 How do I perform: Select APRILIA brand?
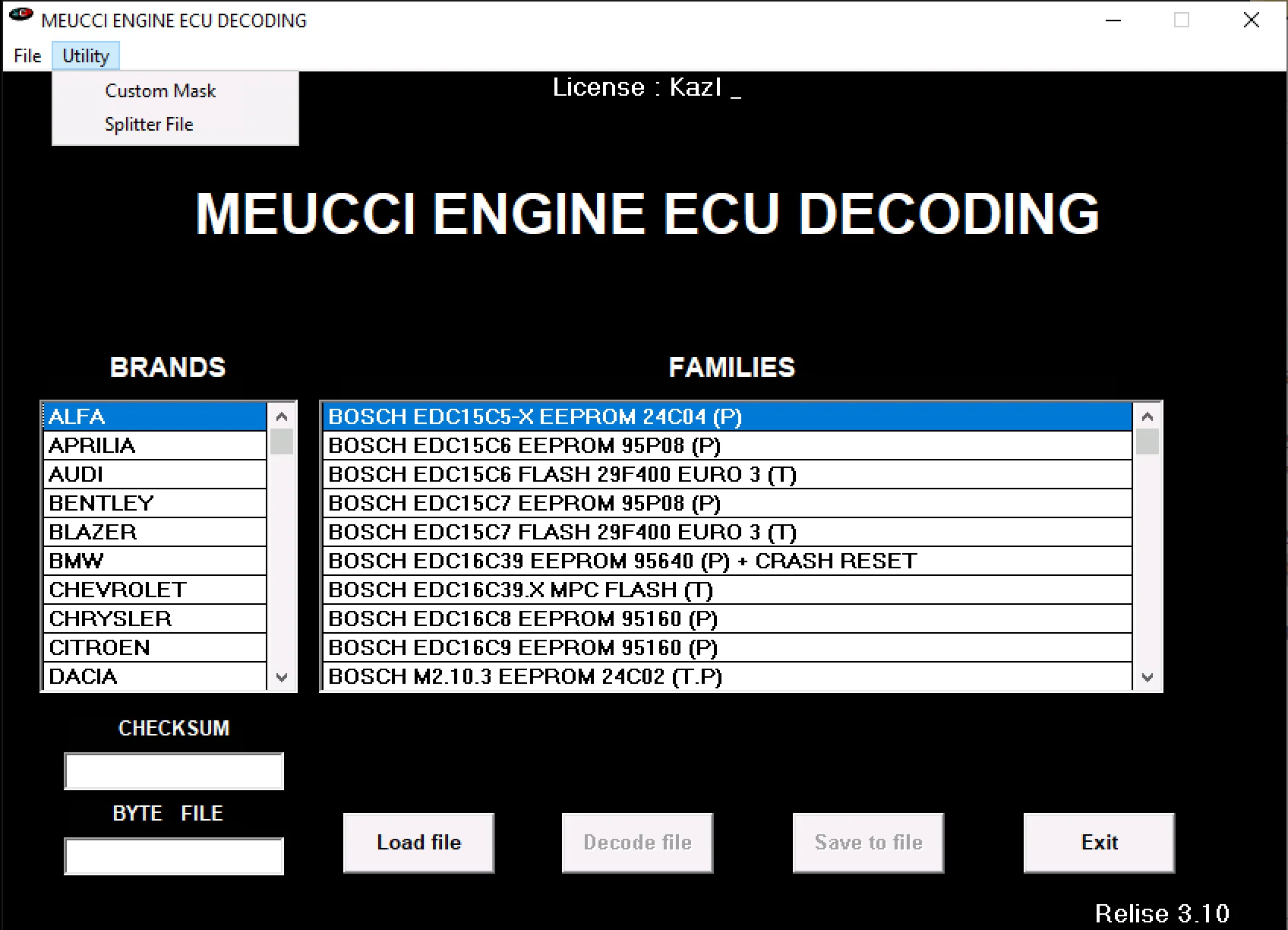click(x=155, y=446)
